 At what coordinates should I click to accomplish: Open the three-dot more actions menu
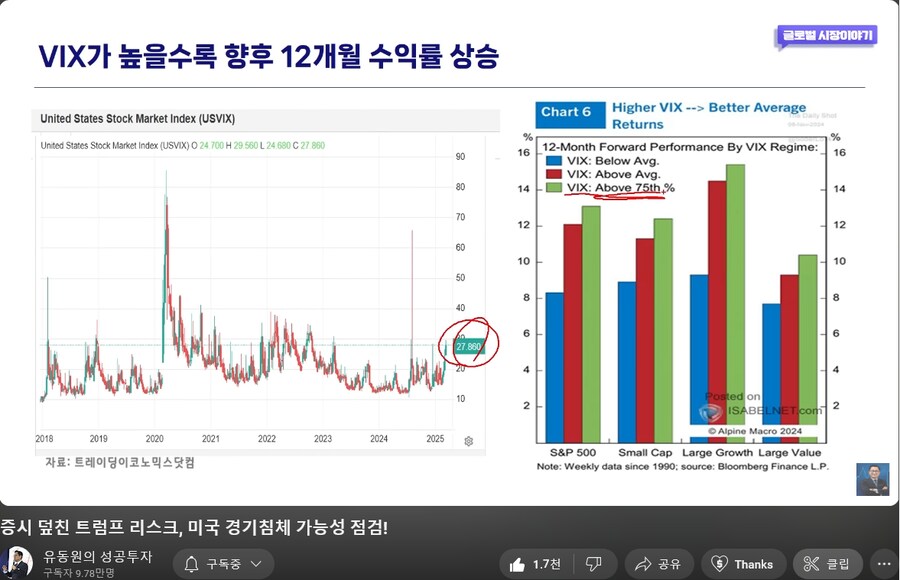(x=885, y=564)
